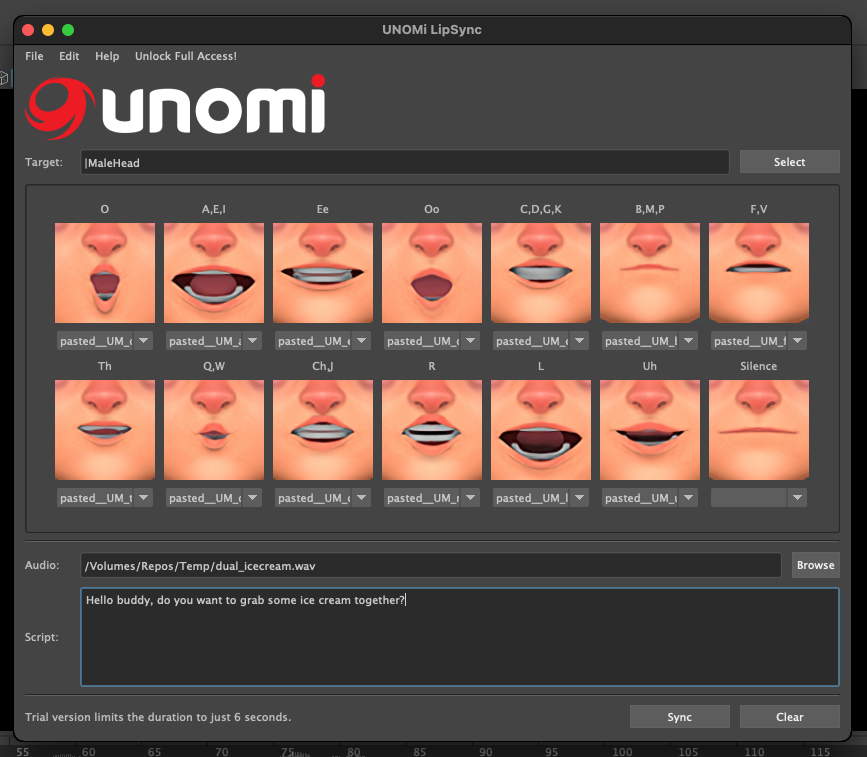
Task: Maximize the UNOMi LipSync window
Action: (x=68, y=30)
